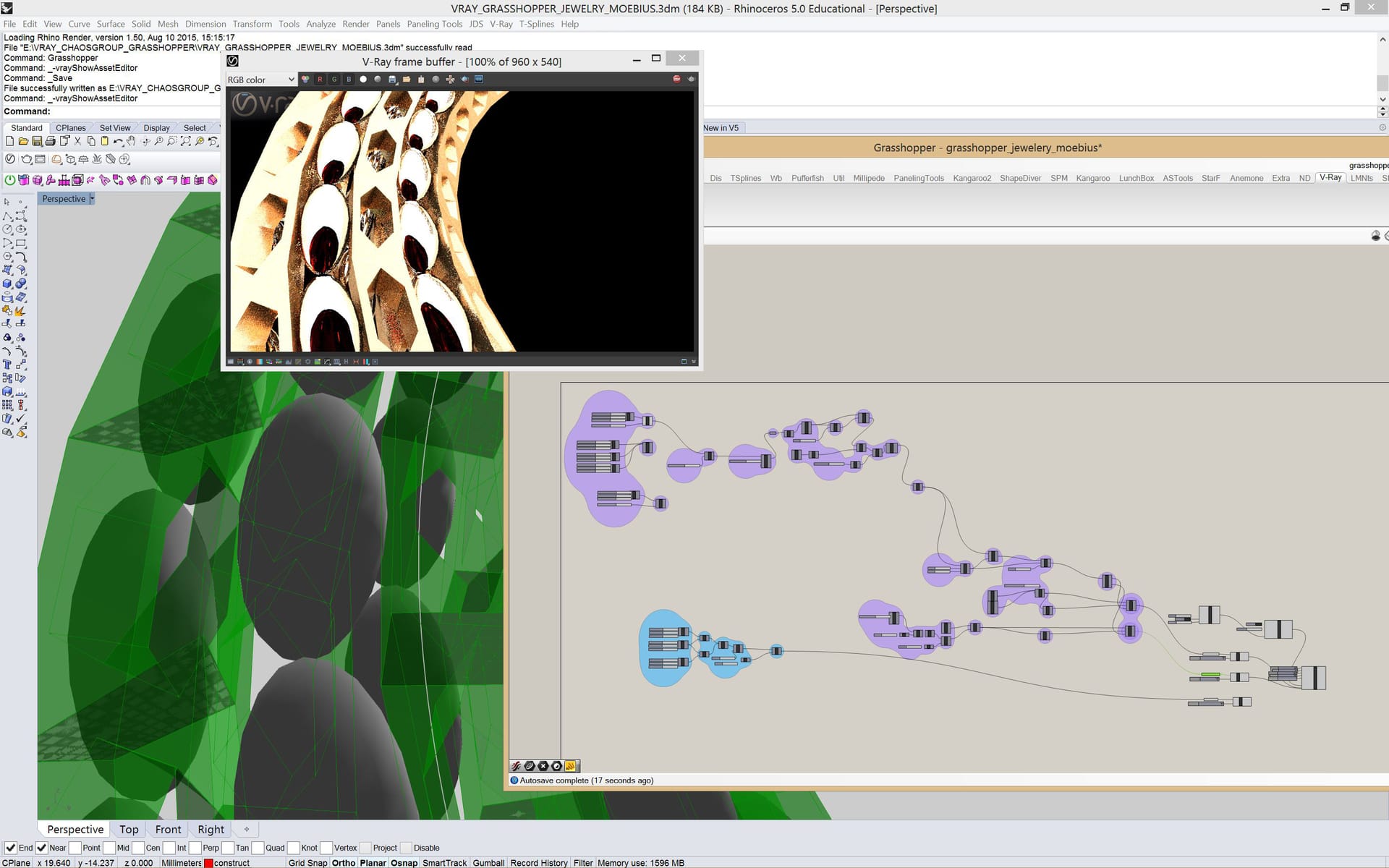Click the green G channel button in frame buffer
Viewport: 1389px width, 868px height.
(334, 80)
